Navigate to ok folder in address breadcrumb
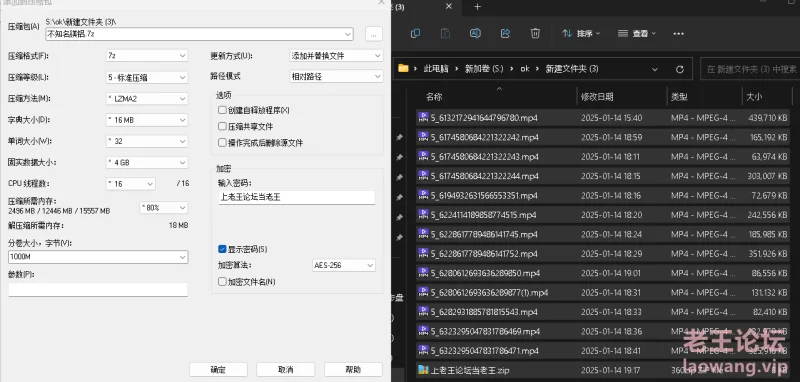 click(x=524, y=69)
